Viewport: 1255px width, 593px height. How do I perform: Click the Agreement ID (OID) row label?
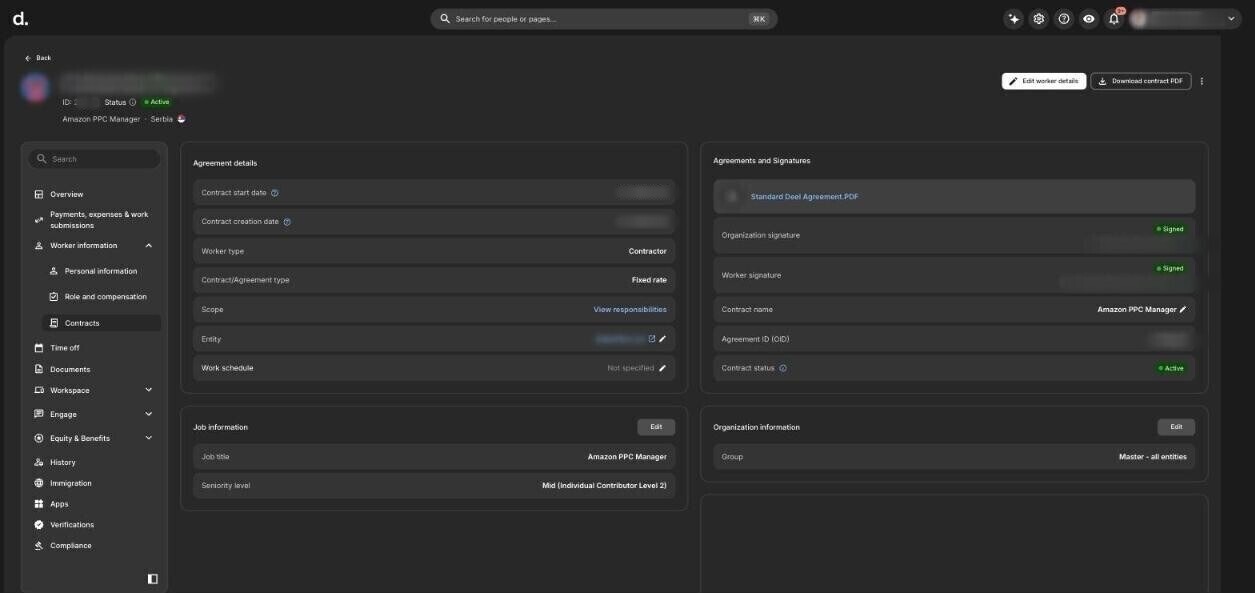[755, 339]
